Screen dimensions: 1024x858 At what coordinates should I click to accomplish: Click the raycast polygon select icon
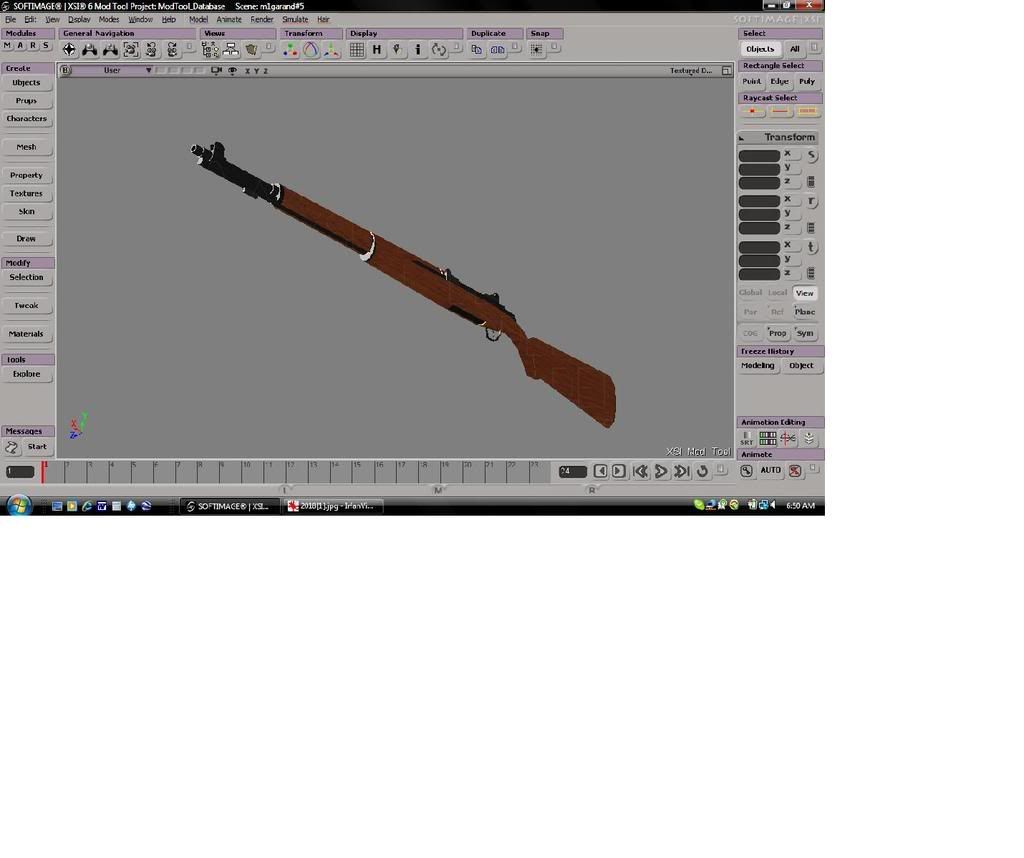807,112
